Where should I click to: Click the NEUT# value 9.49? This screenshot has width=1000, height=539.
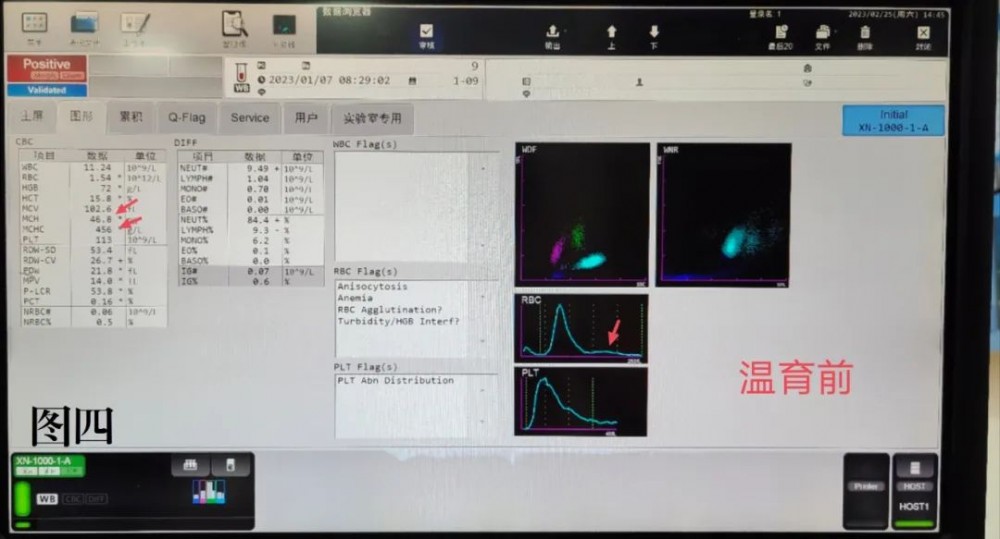click(x=258, y=168)
